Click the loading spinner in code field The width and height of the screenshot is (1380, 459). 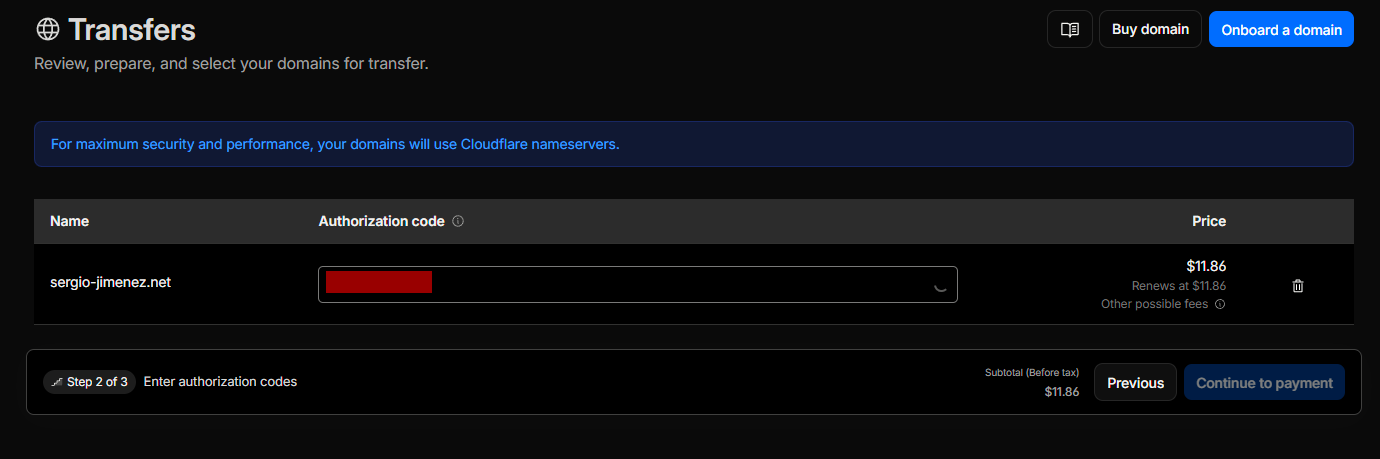click(x=940, y=285)
